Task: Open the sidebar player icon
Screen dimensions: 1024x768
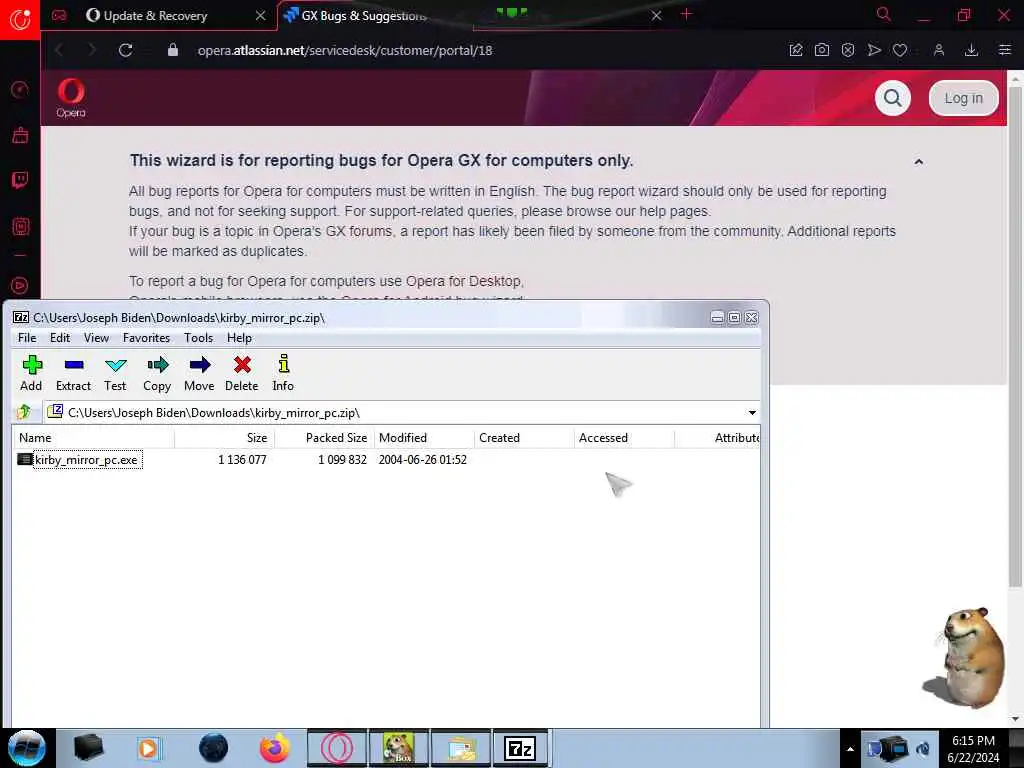Action: [x=20, y=285]
